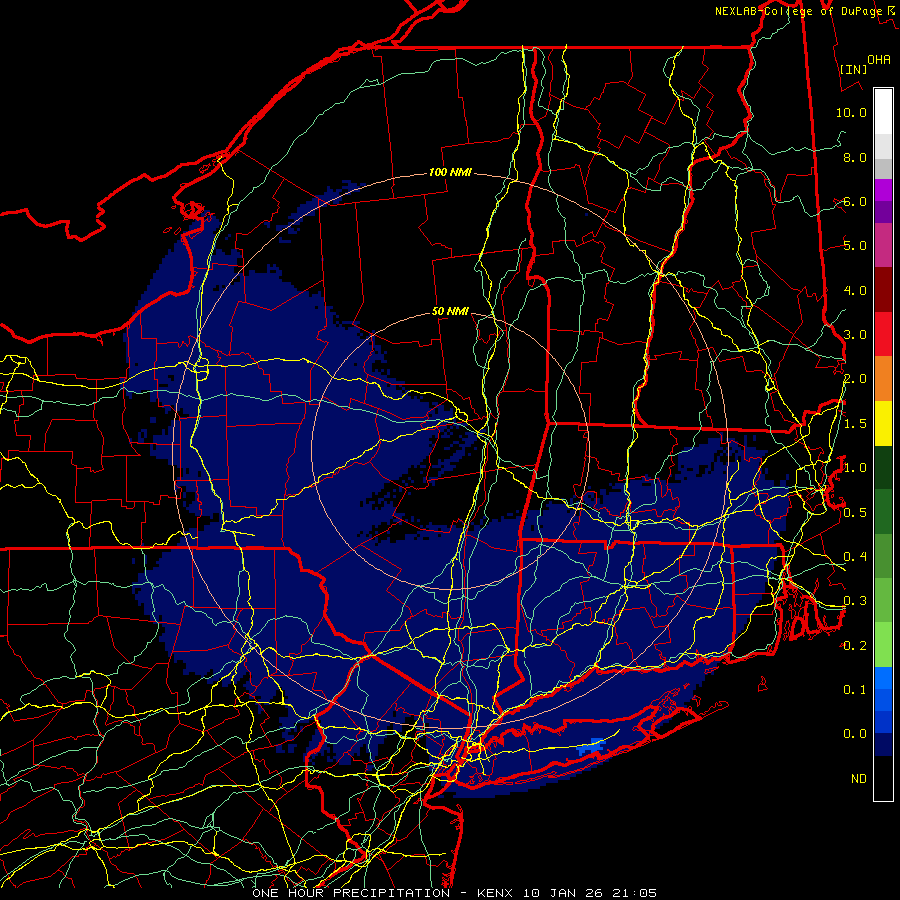The image size is (900, 900).
Task: Click the 100 NMI range ring label
Action: click(x=450, y=172)
